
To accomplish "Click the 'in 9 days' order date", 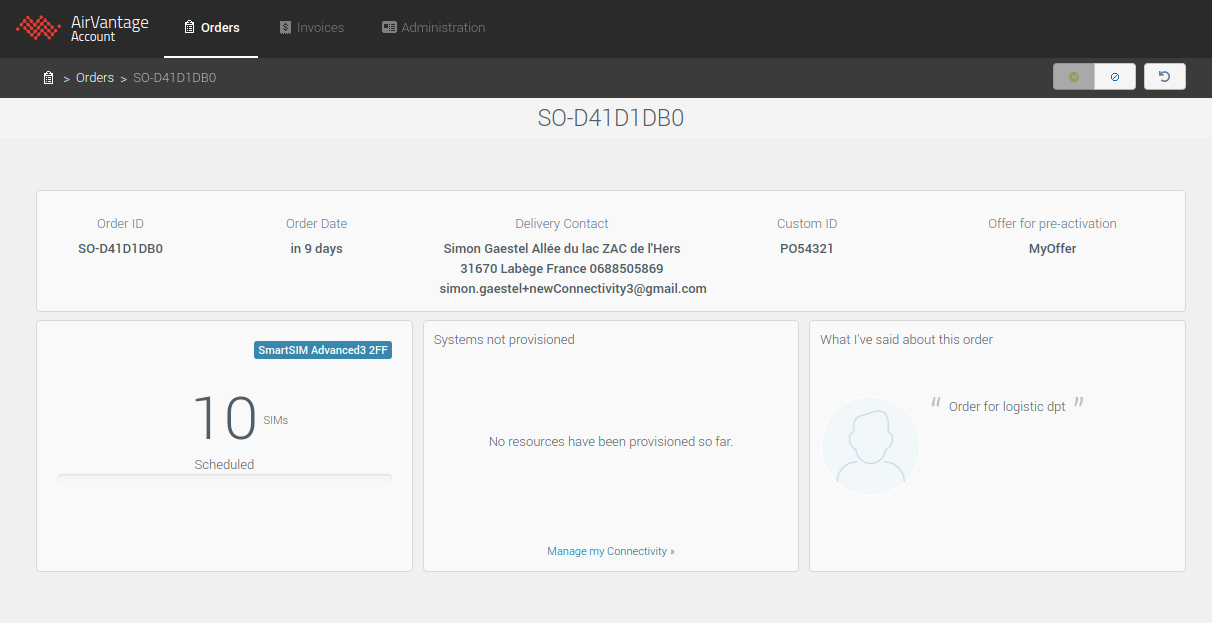I will pyautogui.click(x=316, y=249).
